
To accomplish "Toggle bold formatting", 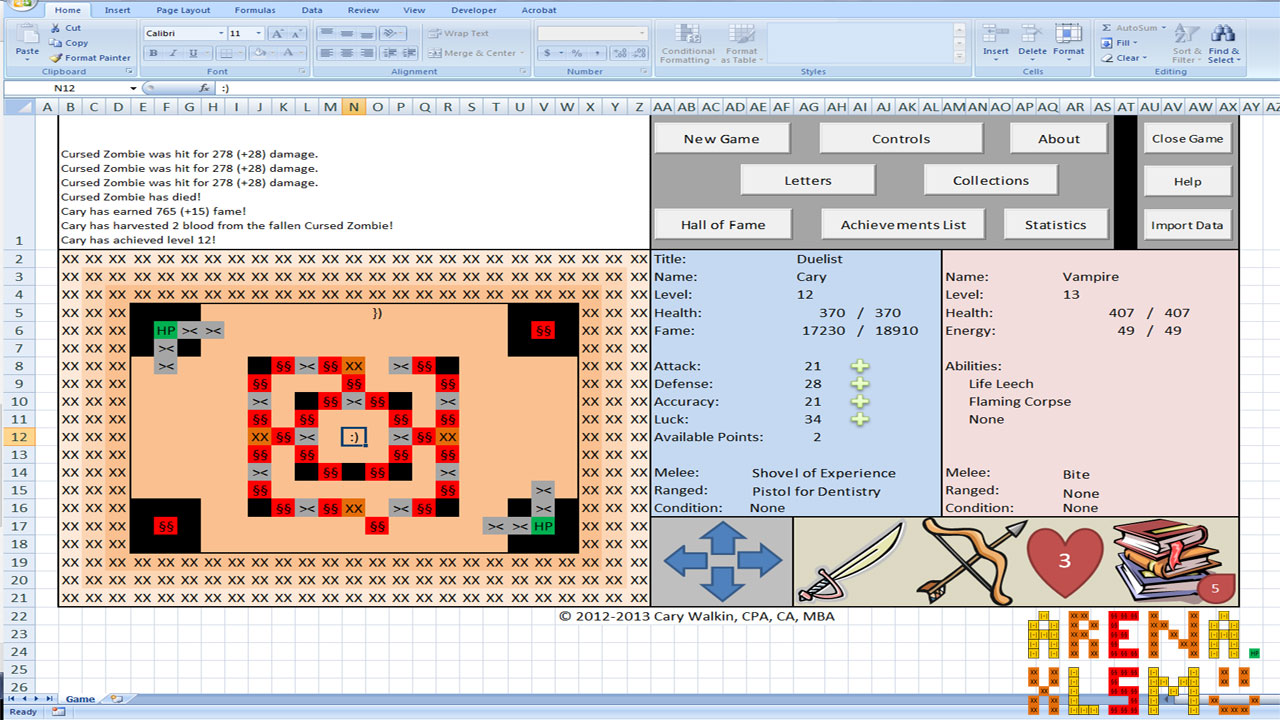I will (152, 52).
